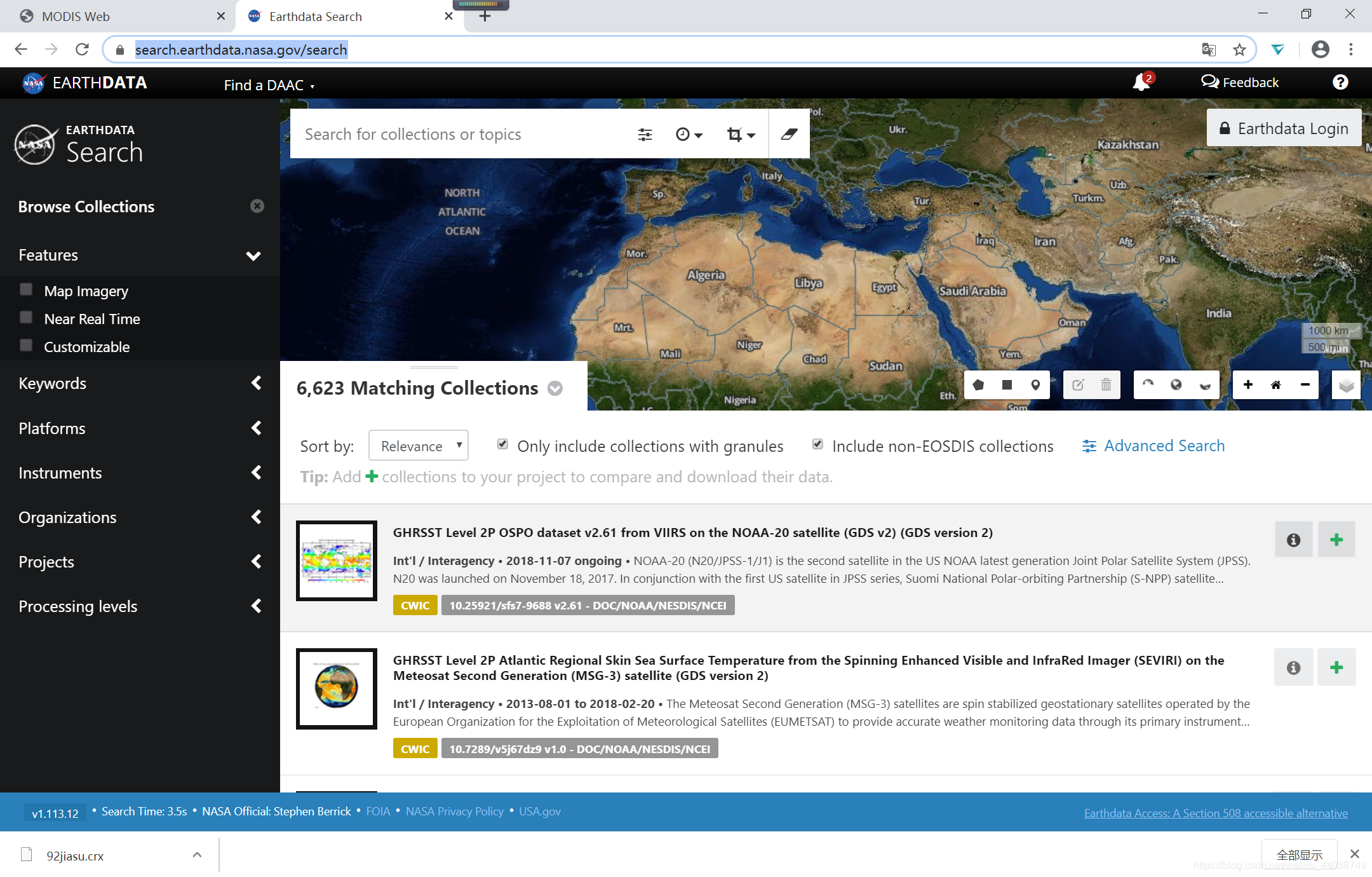Open the temporal clock filter dropdown
The width and height of the screenshot is (1372, 877).
pos(689,134)
